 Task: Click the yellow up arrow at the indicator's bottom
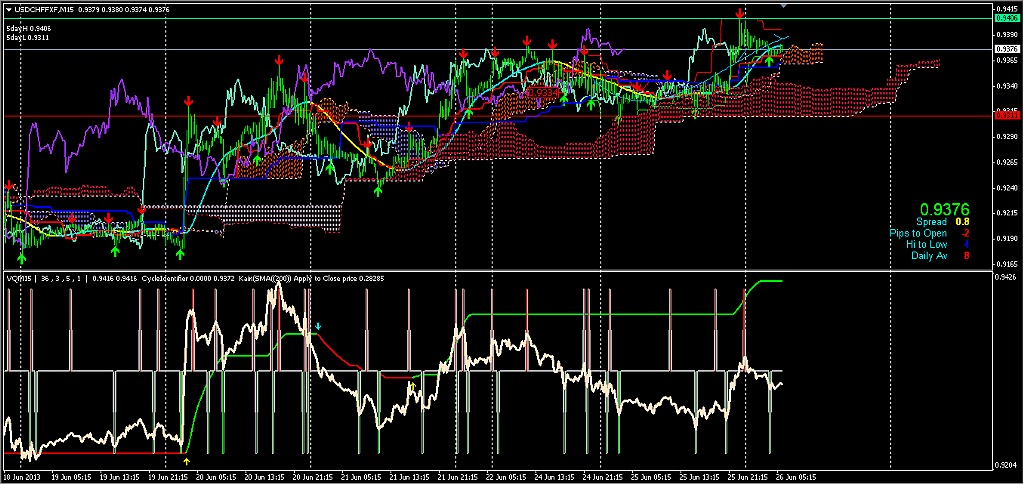(x=187, y=461)
